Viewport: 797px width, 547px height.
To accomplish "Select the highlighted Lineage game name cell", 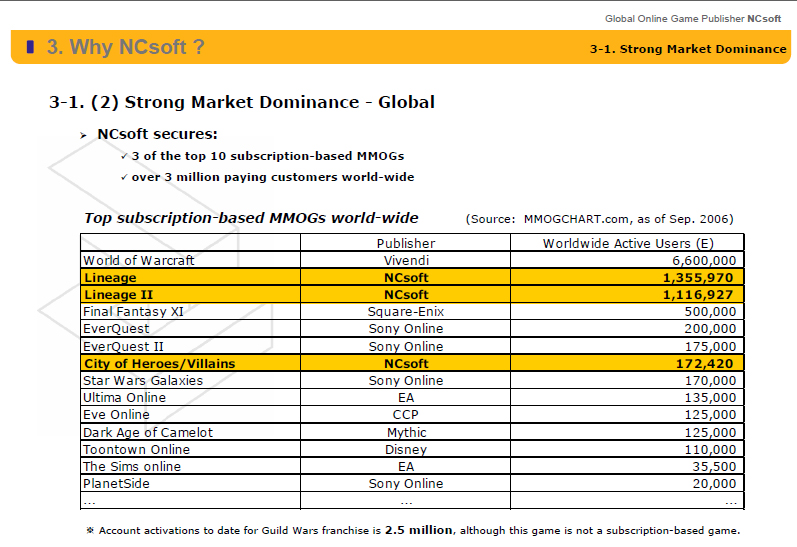I will 110,277.
